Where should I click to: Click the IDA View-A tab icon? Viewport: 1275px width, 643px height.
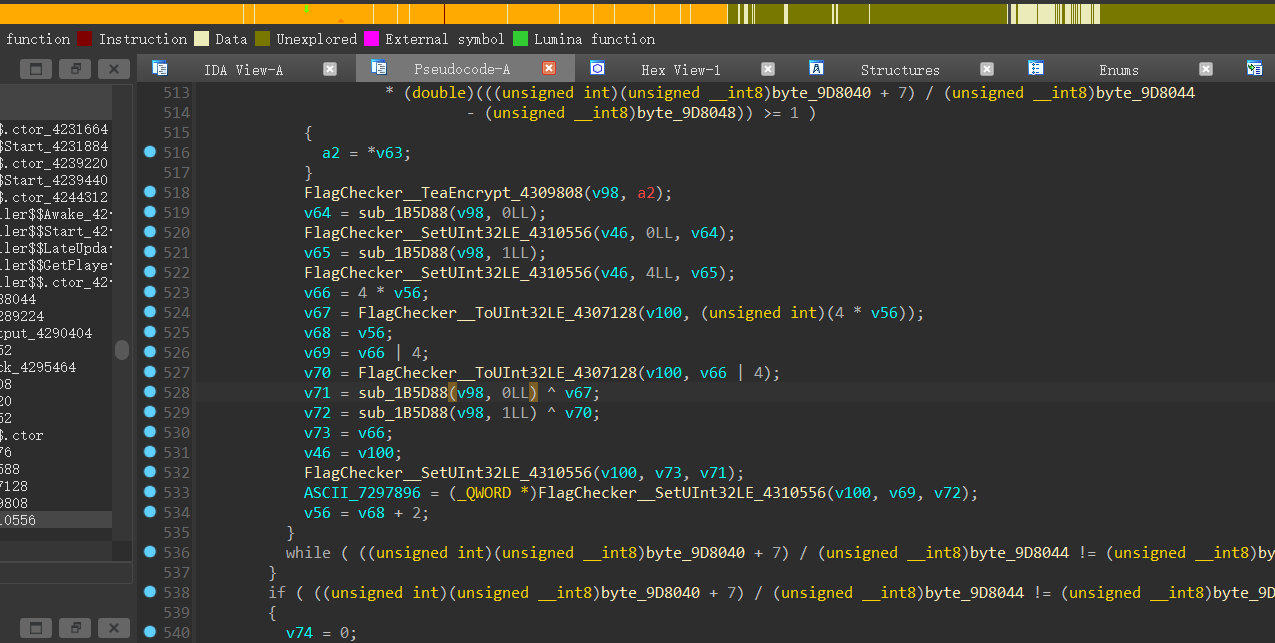pos(159,68)
